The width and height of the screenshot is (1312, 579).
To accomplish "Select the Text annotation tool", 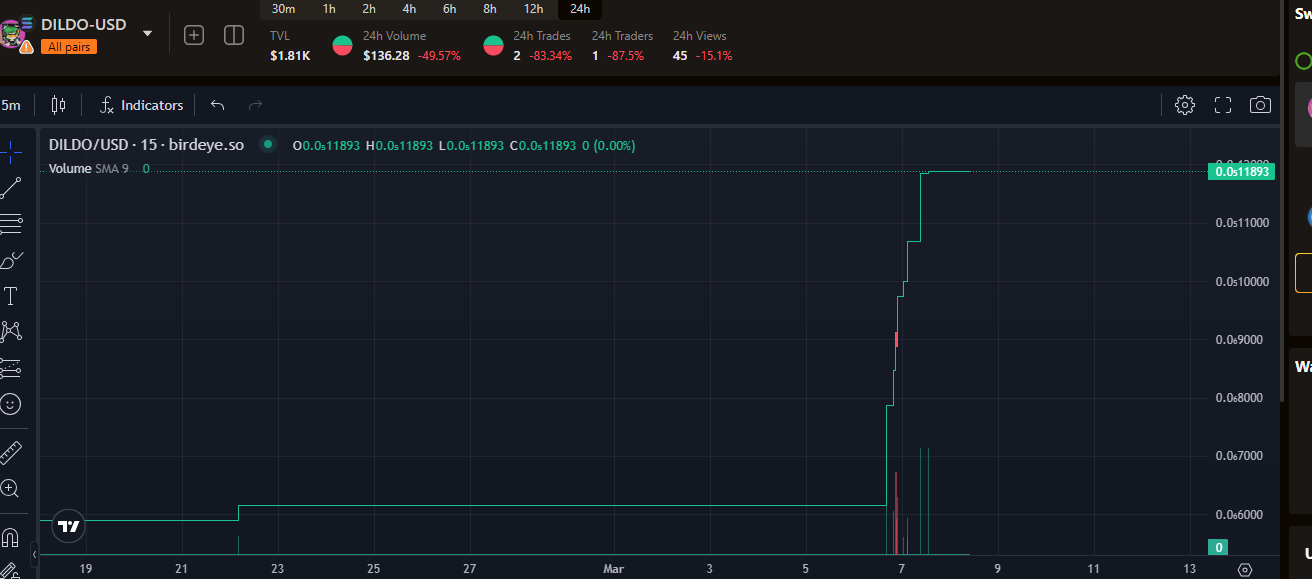I will click(10, 296).
